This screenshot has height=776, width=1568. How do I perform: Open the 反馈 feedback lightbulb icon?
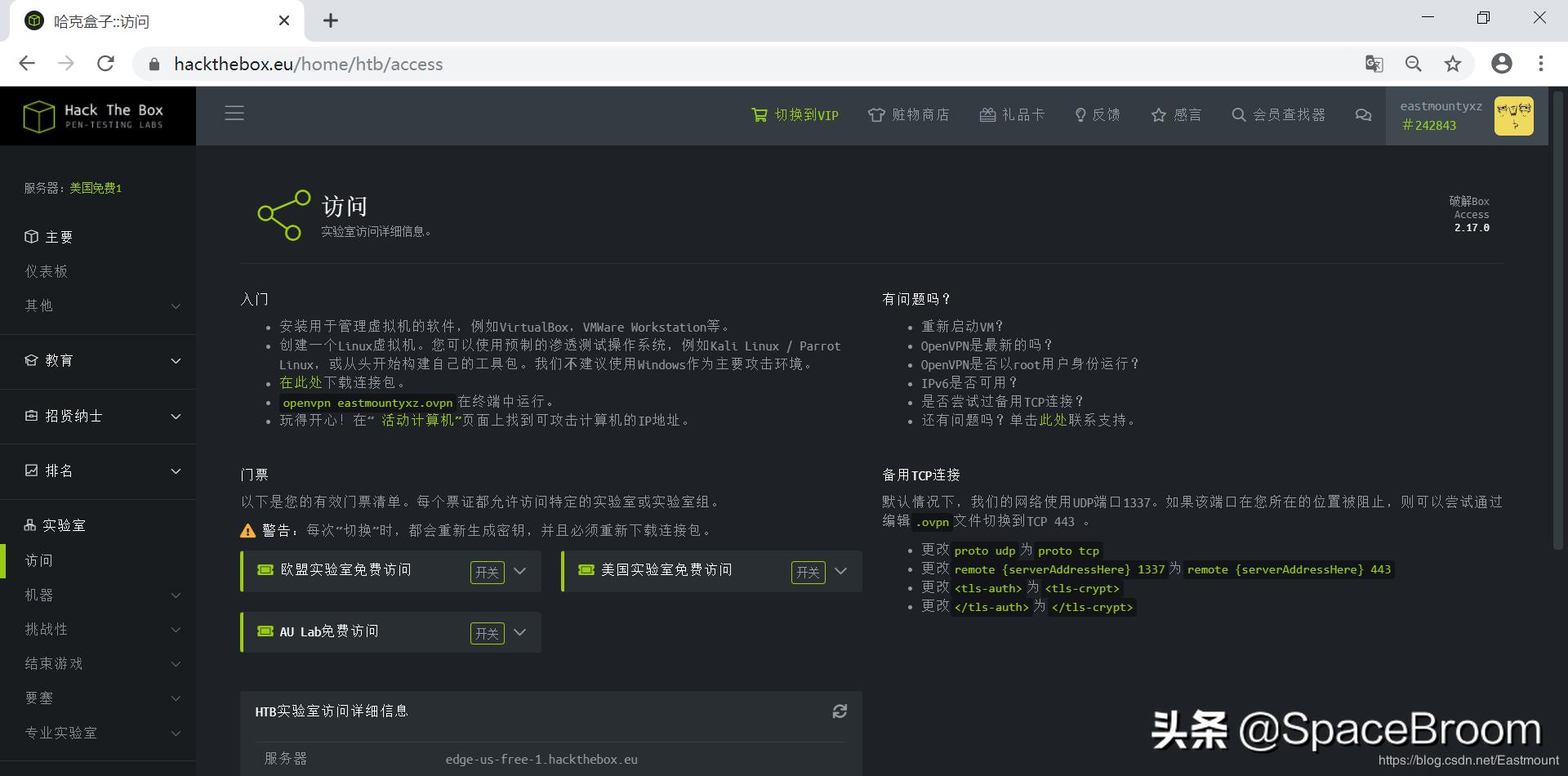coord(1081,114)
